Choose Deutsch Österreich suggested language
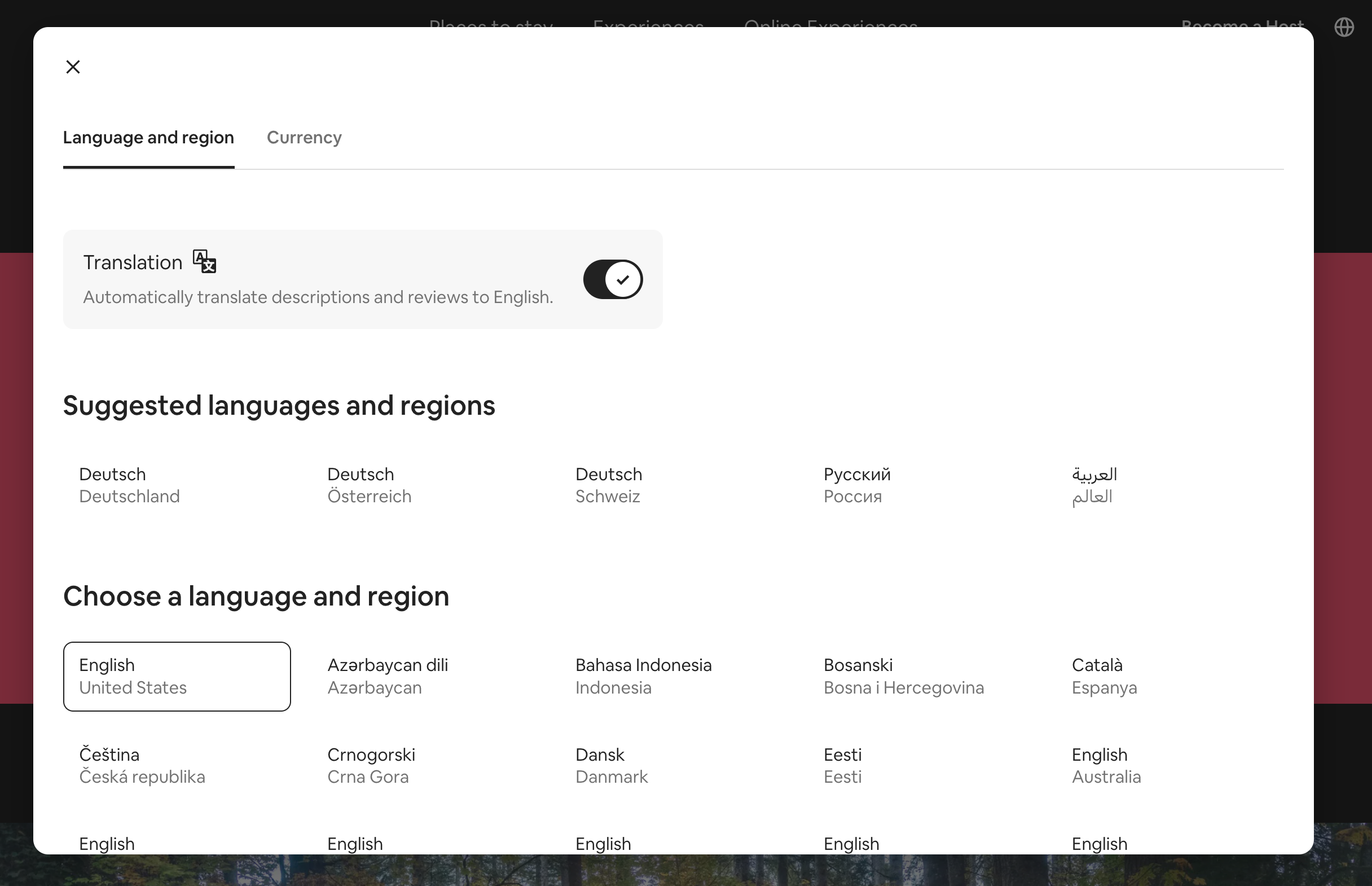The height and width of the screenshot is (886, 1372). point(369,485)
